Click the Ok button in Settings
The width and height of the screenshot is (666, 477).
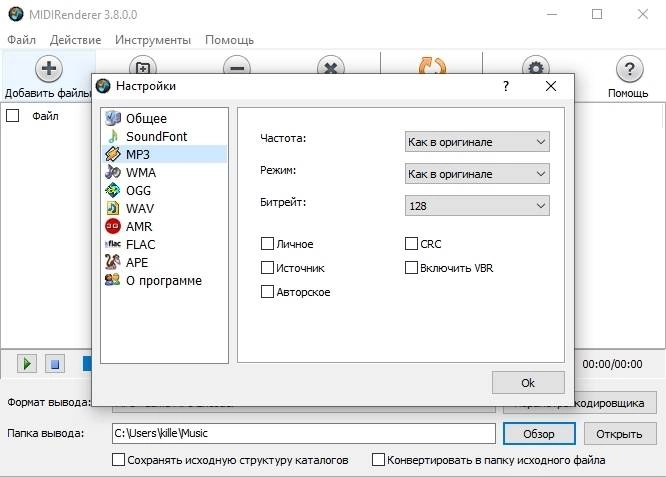(528, 383)
